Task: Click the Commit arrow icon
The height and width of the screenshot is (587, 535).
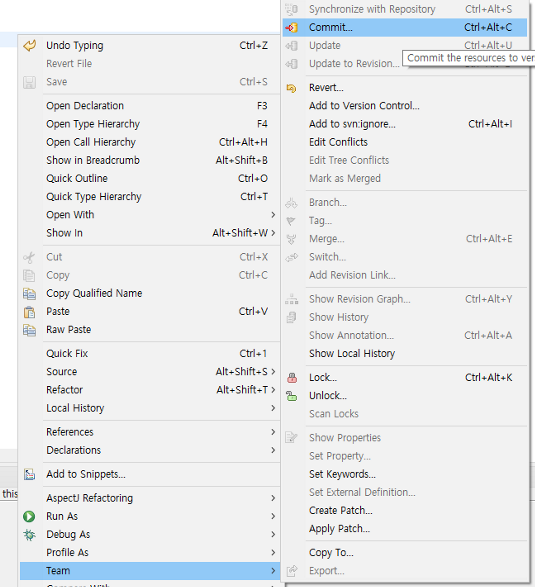Action: [292, 27]
